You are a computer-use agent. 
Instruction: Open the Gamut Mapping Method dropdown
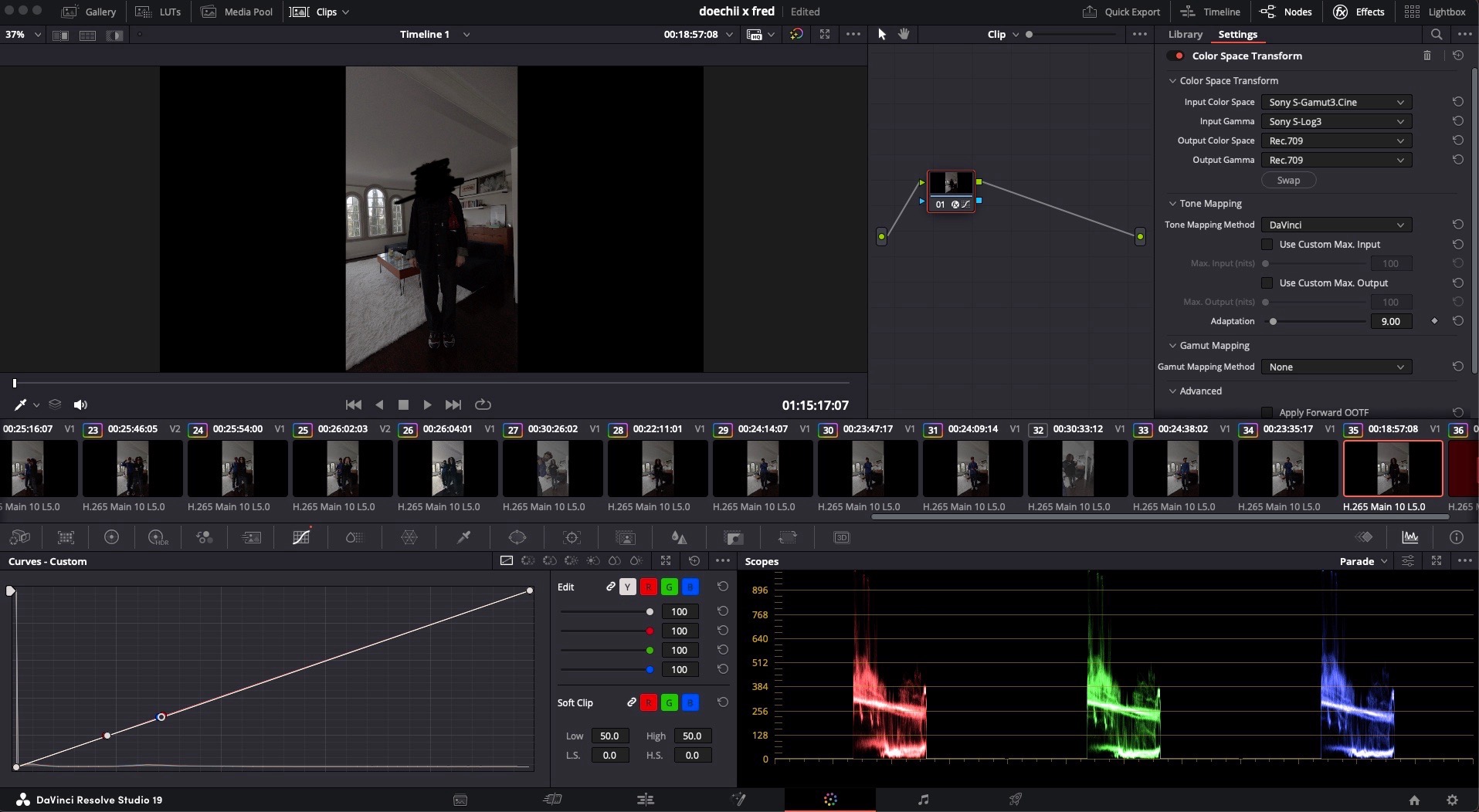(x=1336, y=367)
